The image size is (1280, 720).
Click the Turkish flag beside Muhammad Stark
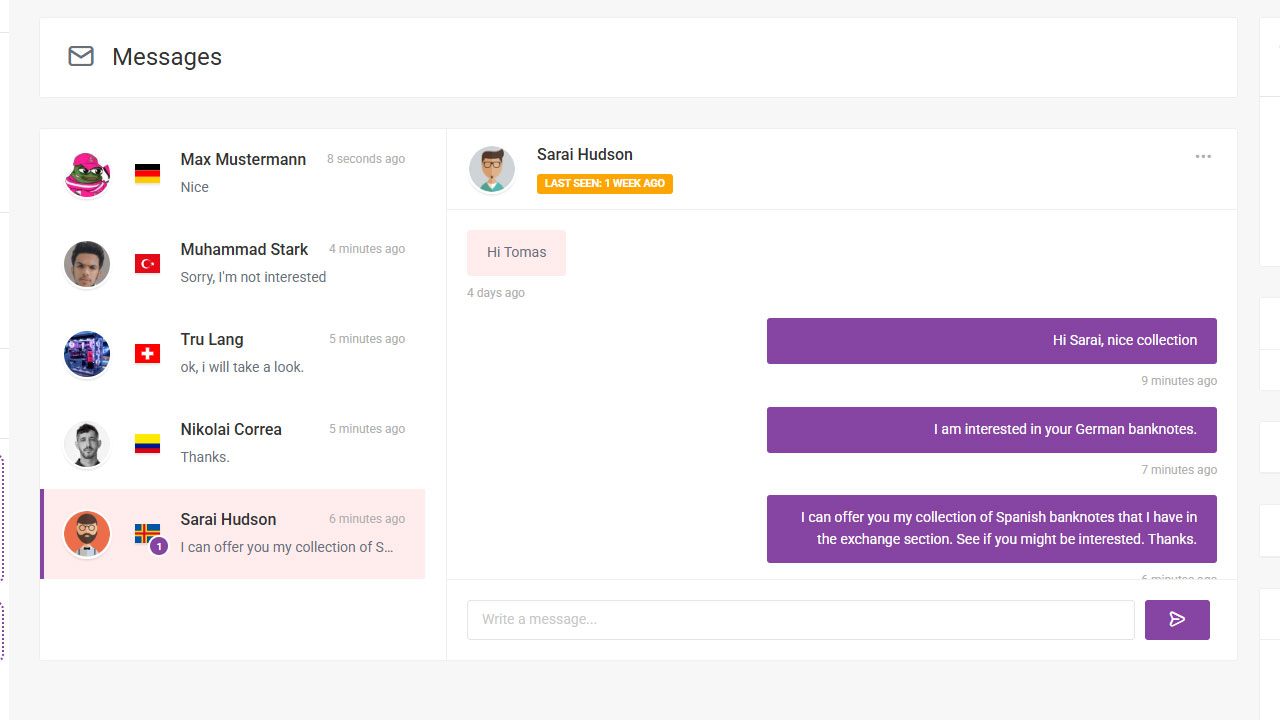click(x=147, y=264)
